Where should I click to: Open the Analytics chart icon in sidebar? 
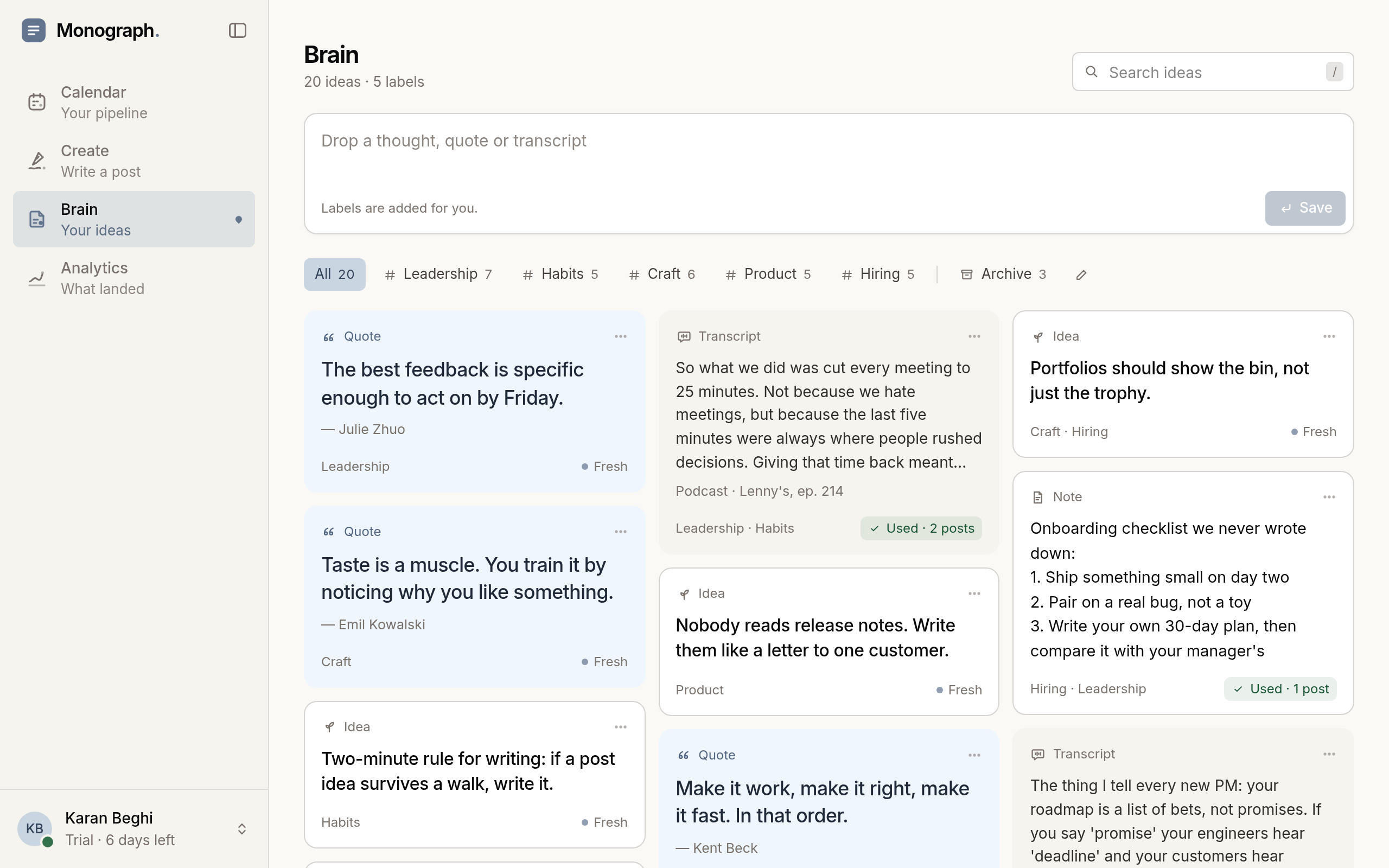coord(37,278)
